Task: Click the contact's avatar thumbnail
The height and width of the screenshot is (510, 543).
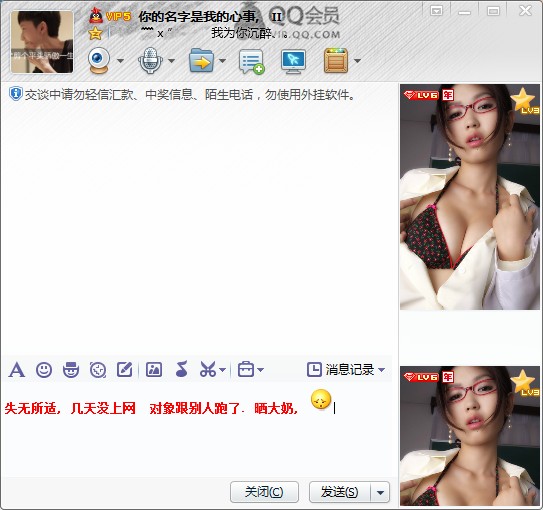Action: (42, 42)
